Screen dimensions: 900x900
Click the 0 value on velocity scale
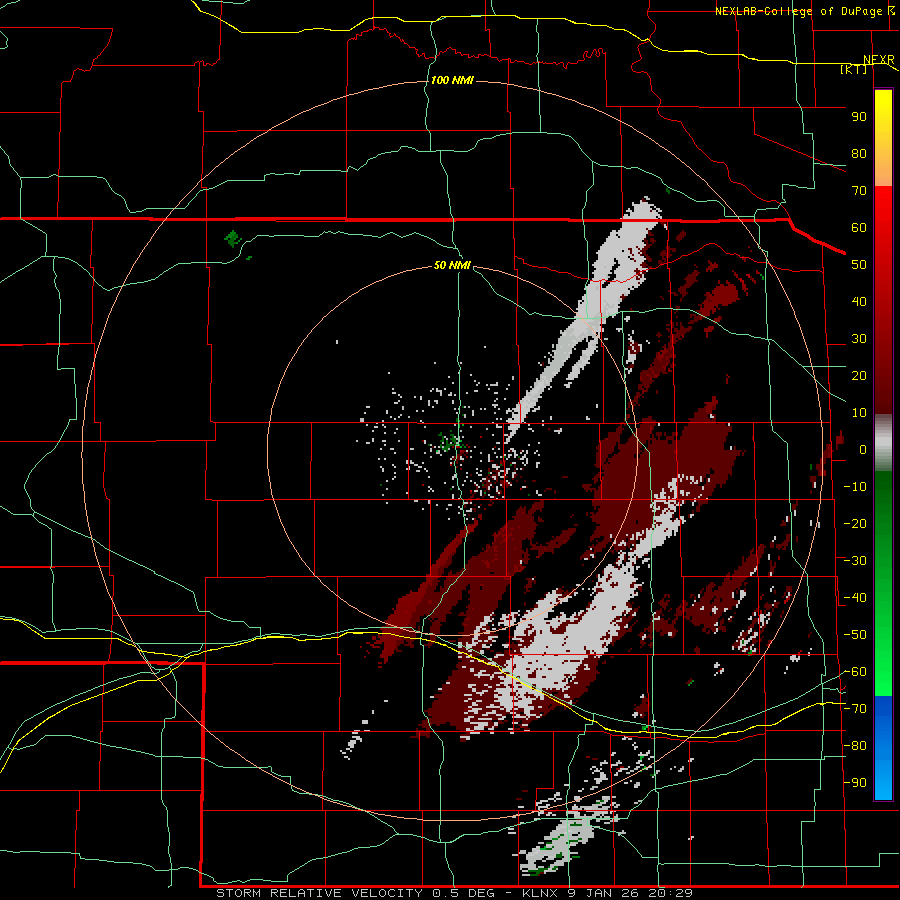(863, 449)
